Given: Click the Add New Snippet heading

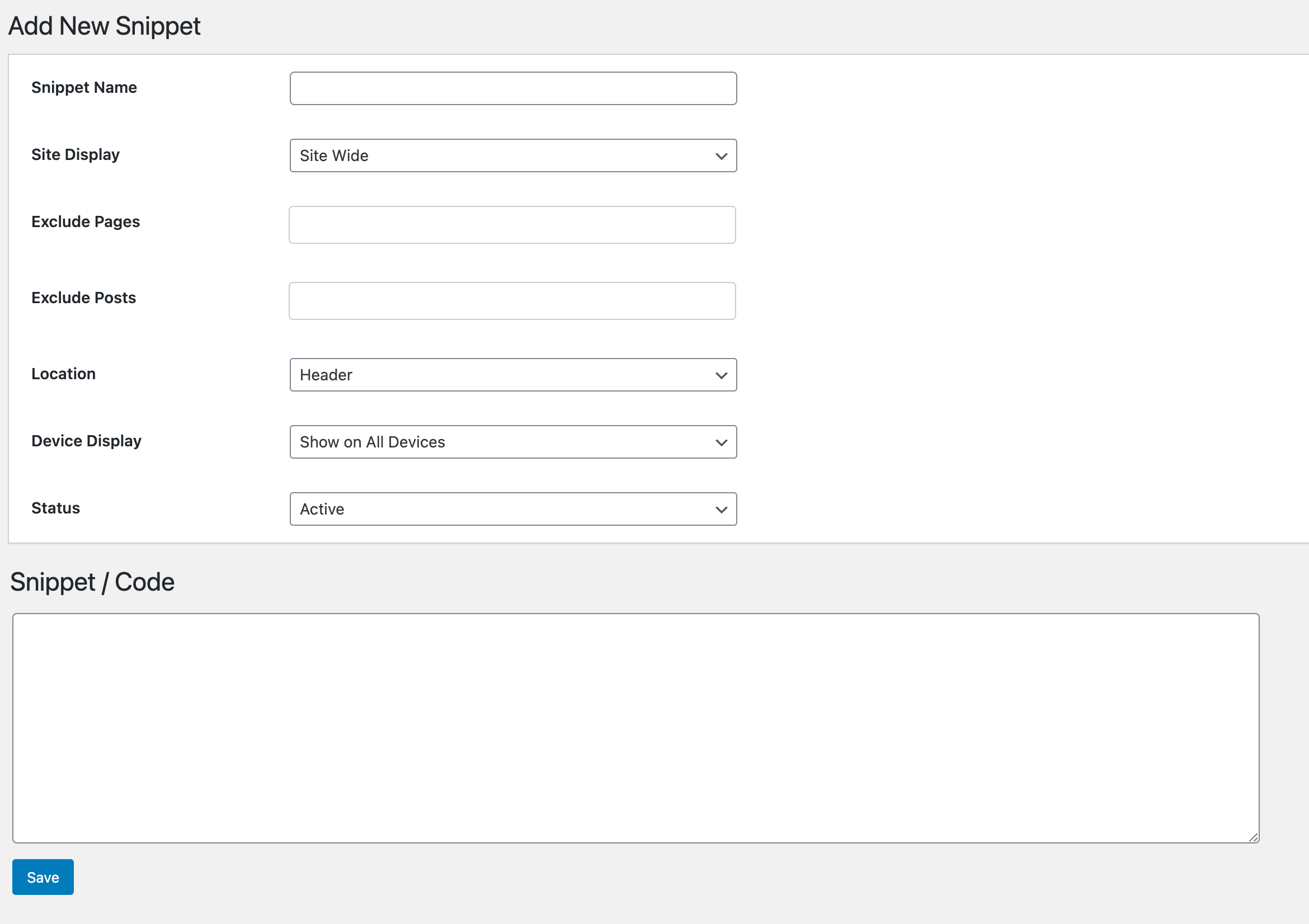Looking at the screenshot, I should coord(105,26).
